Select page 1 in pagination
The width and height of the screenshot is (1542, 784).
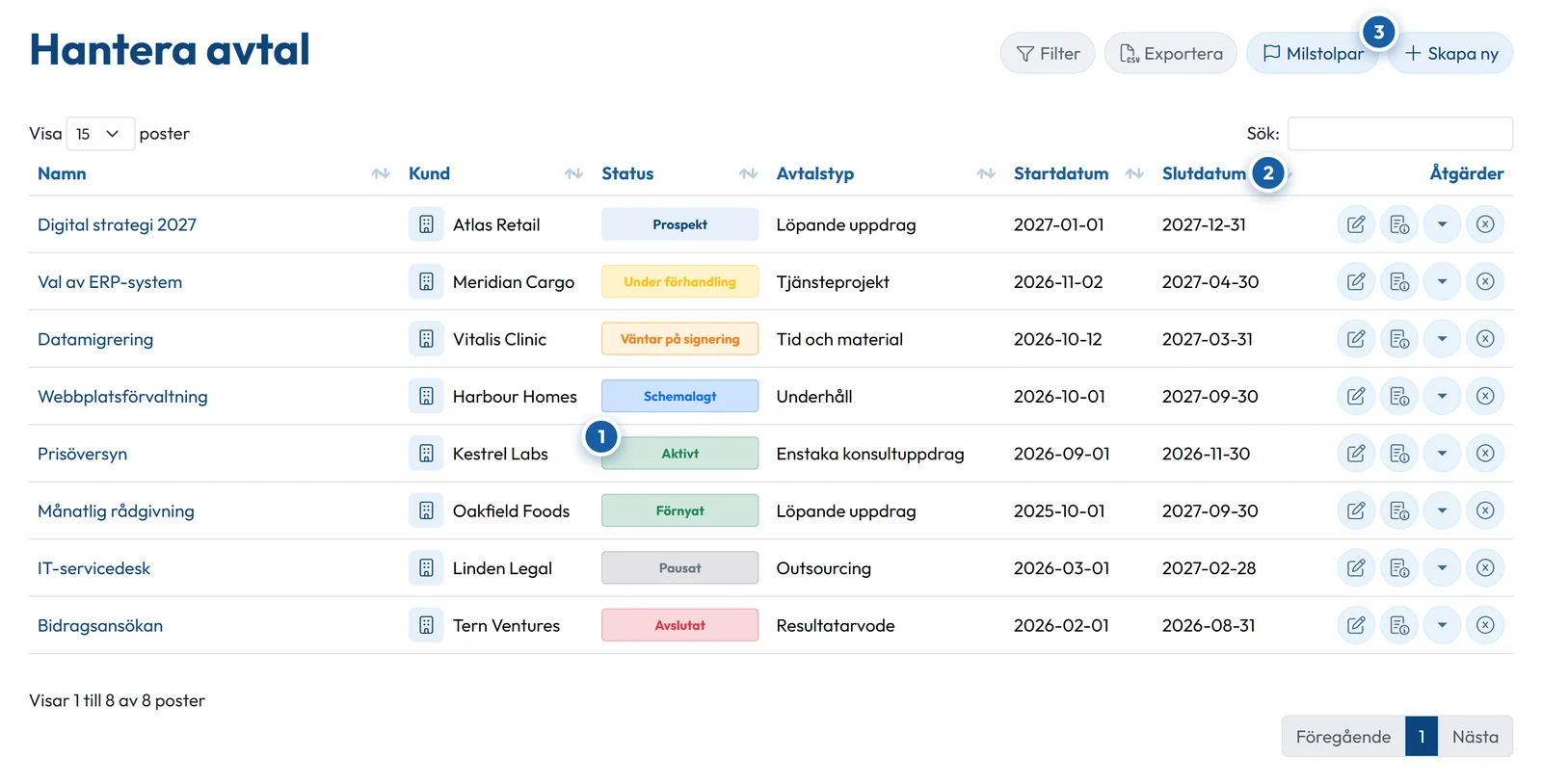(1421, 737)
